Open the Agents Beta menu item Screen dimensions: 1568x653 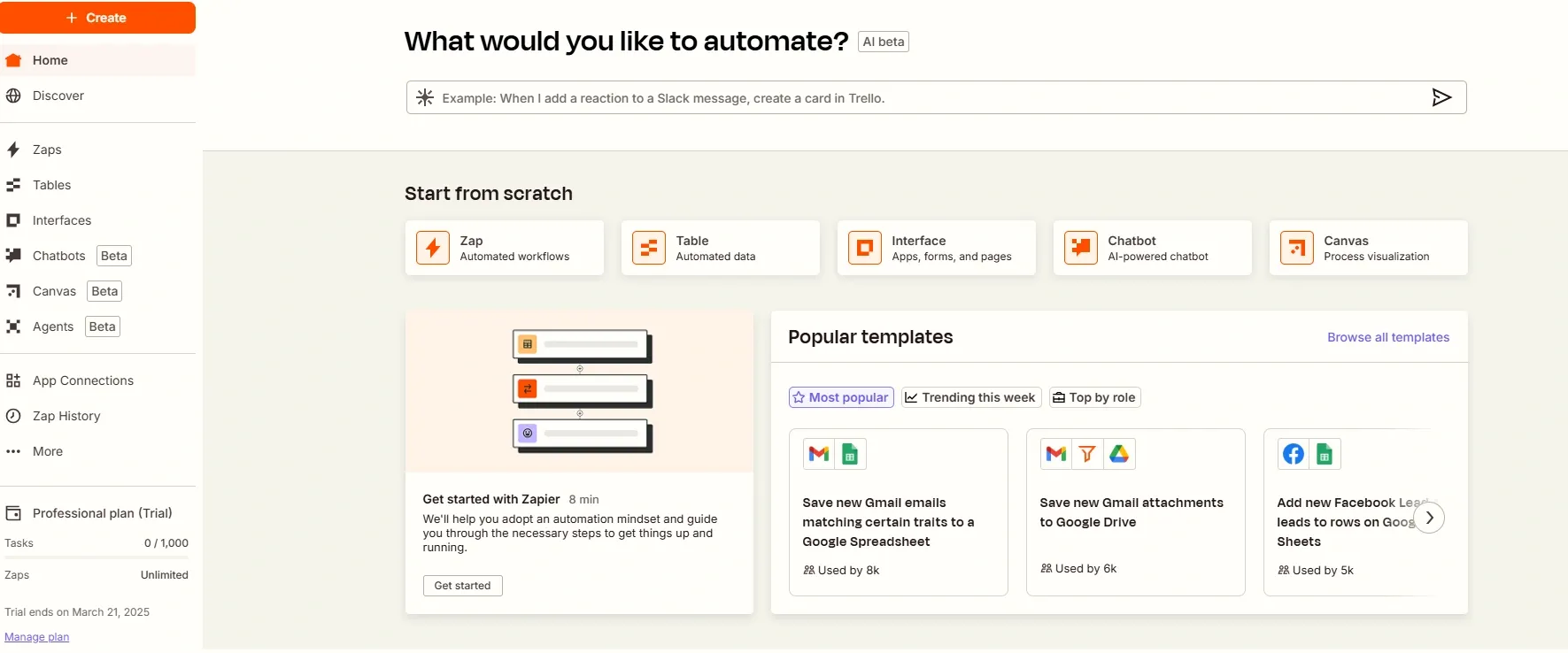[x=53, y=326]
